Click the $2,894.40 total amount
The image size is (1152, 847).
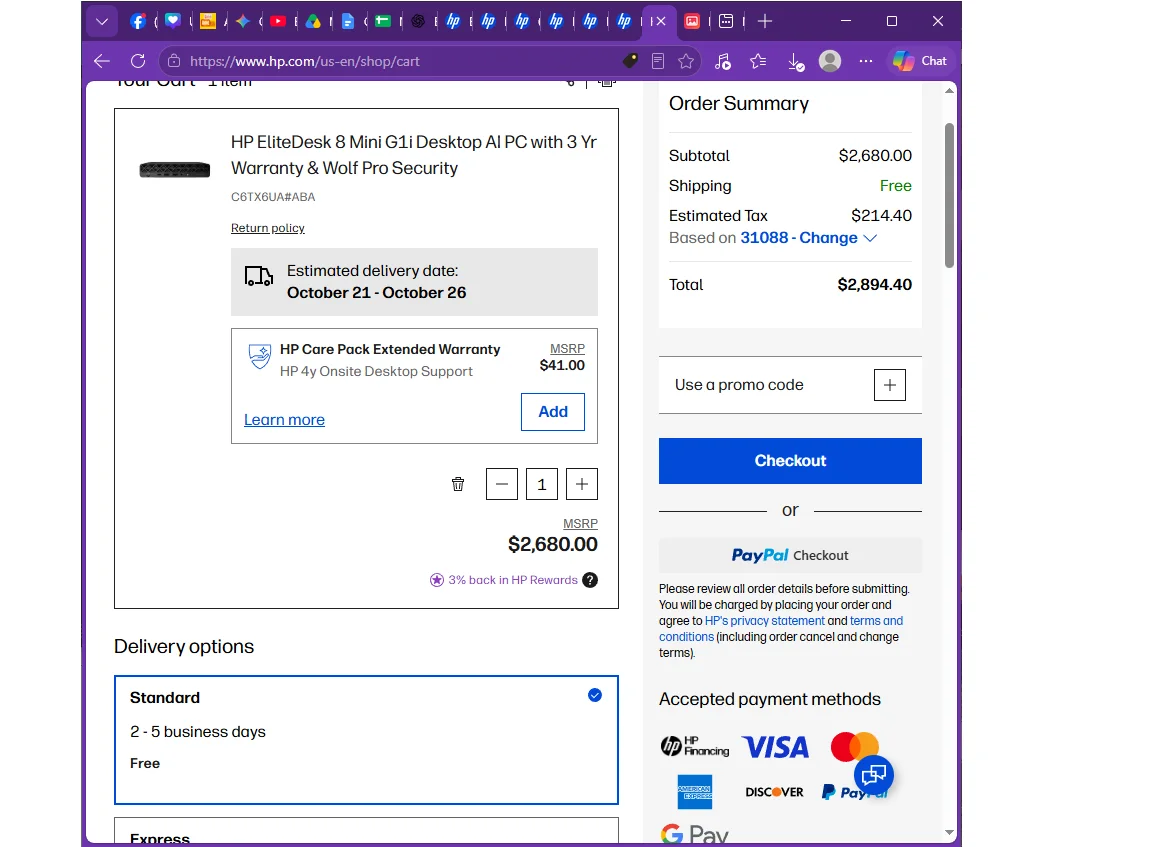[874, 284]
